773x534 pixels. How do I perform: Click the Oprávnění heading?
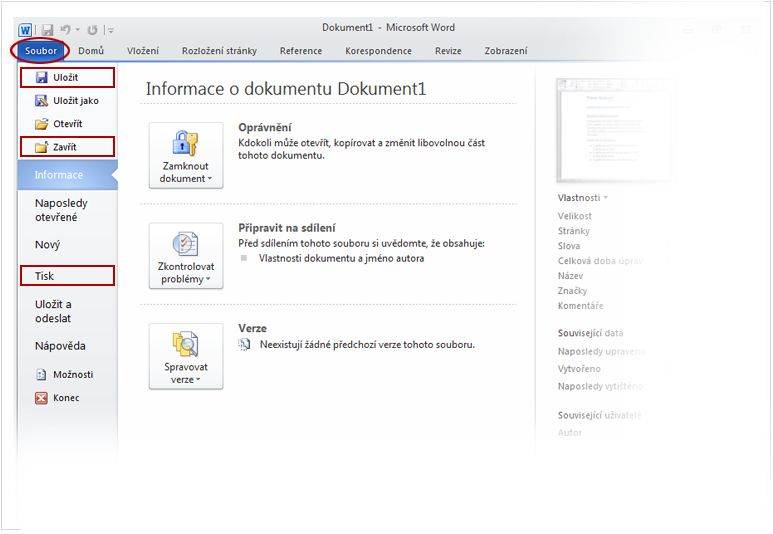265,127
